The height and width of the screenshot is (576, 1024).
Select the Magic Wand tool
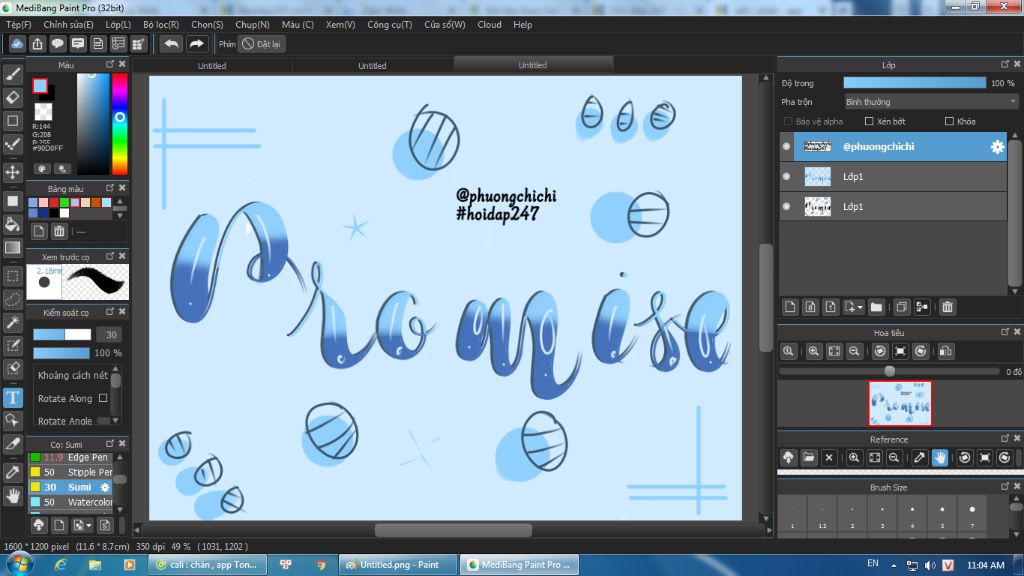click(x=12, y=322)
